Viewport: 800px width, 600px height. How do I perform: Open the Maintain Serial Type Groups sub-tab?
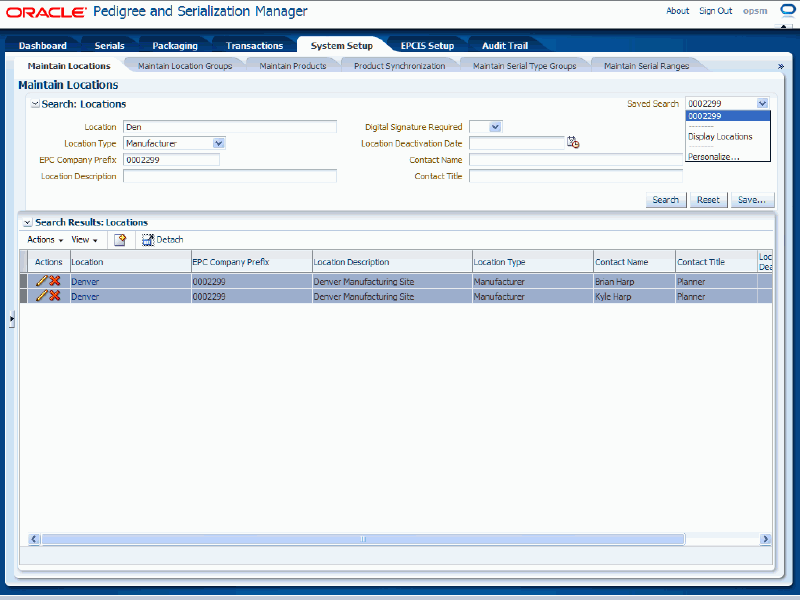(524, 66)
